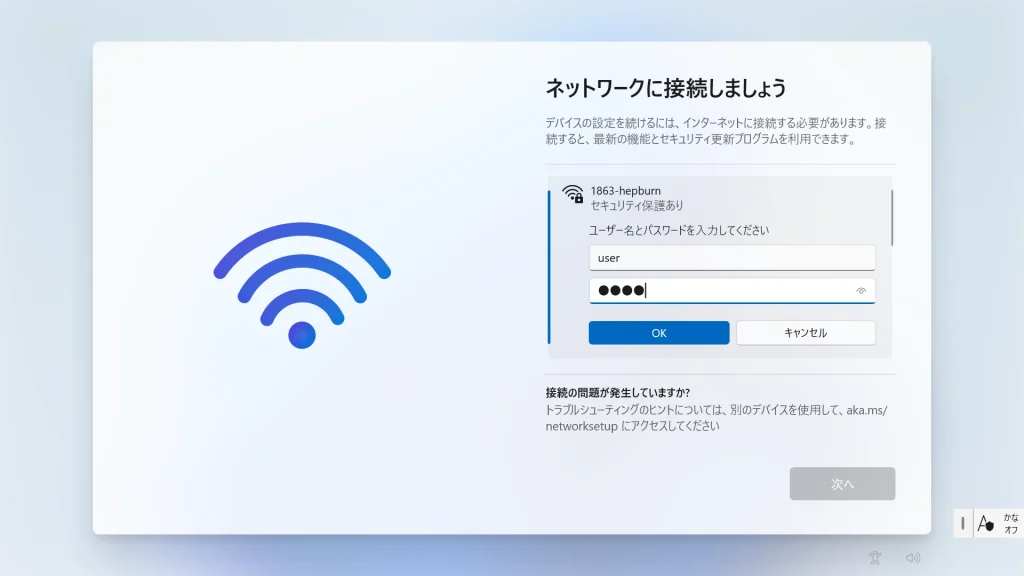
Task: Click the セキュリティ保護あり status text
Action: pos(637,206)
